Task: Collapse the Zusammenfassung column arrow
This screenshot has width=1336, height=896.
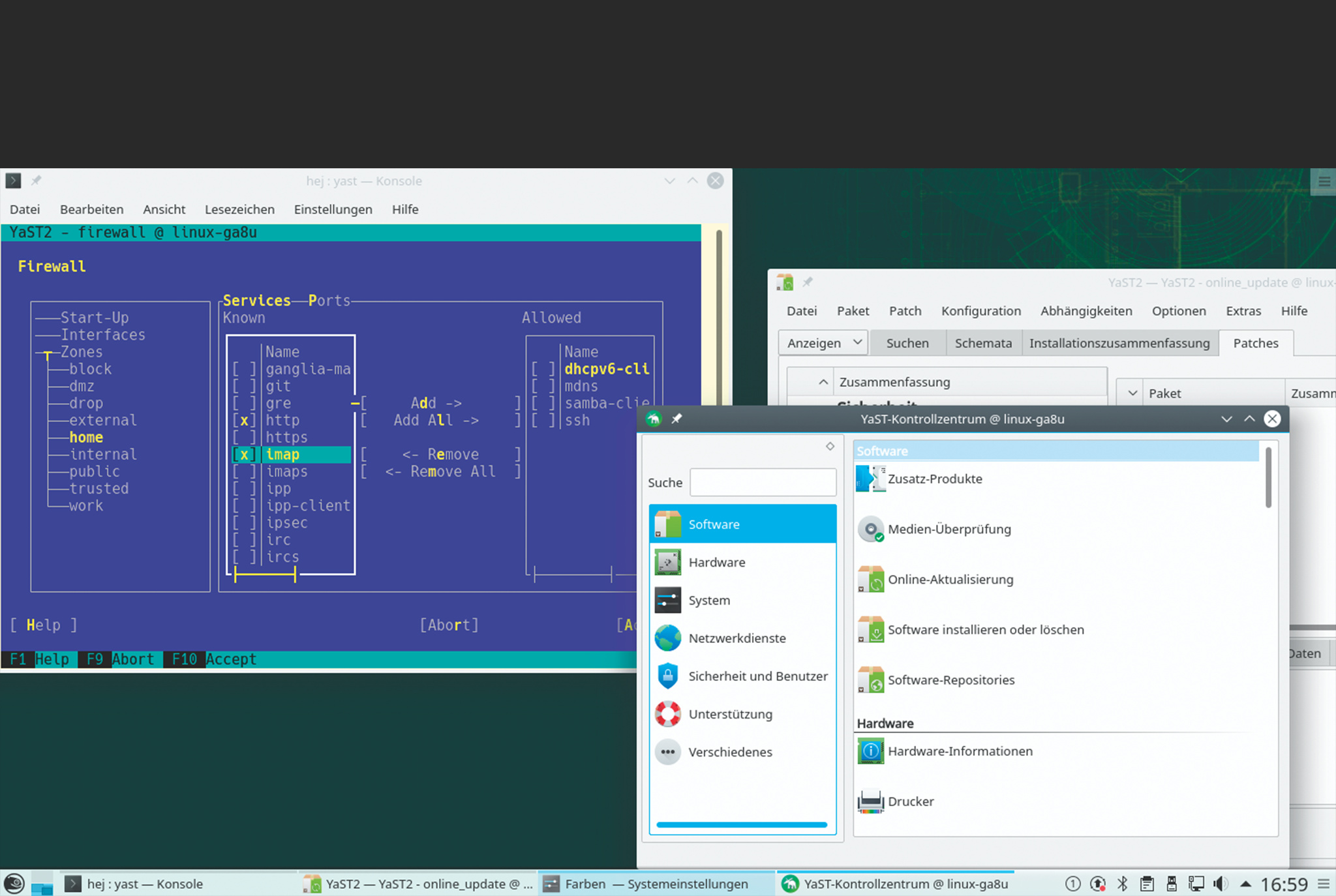Action: 823,382
